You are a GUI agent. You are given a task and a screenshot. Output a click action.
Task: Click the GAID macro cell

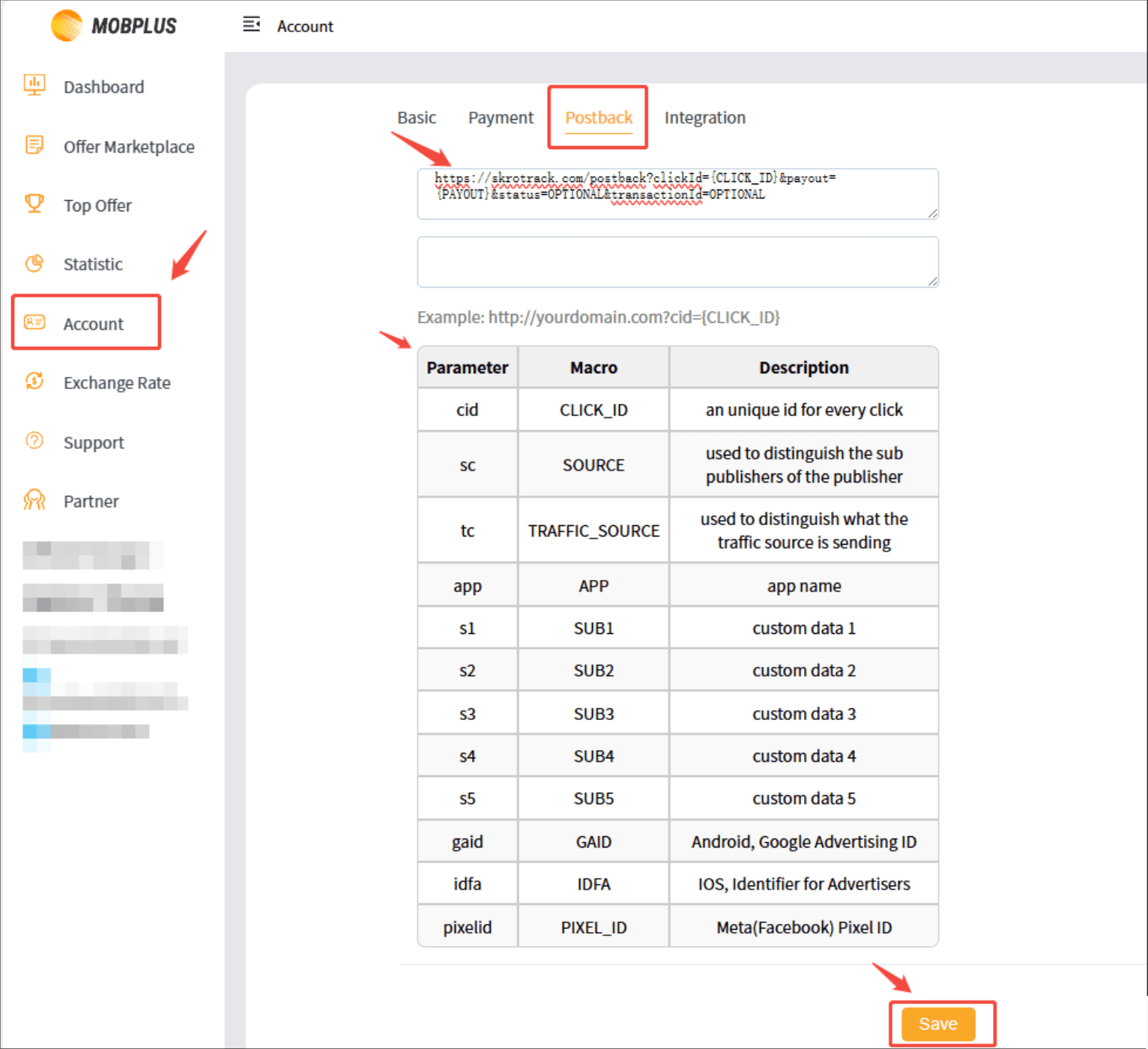[593, 841]
